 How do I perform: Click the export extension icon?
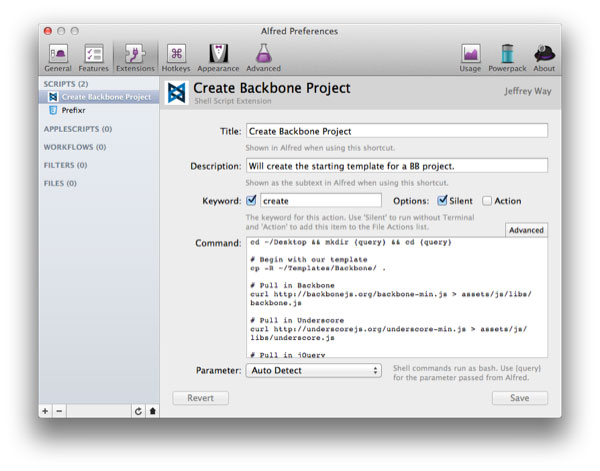(153, 411)
